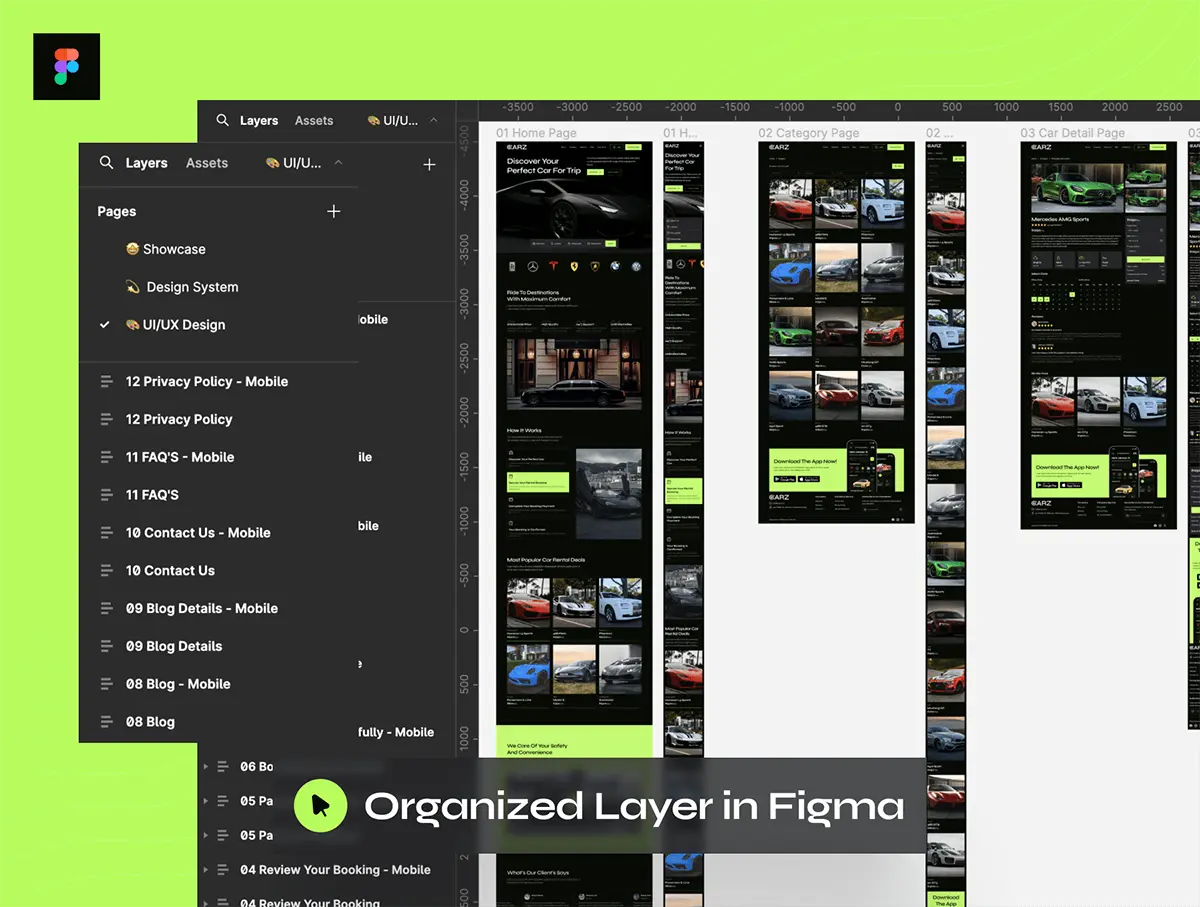Select the Layers tab in front panel
1200x907 pixels.
point(146,163)
